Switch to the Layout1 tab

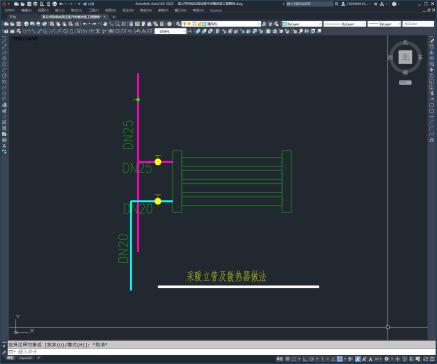(25, 358)
